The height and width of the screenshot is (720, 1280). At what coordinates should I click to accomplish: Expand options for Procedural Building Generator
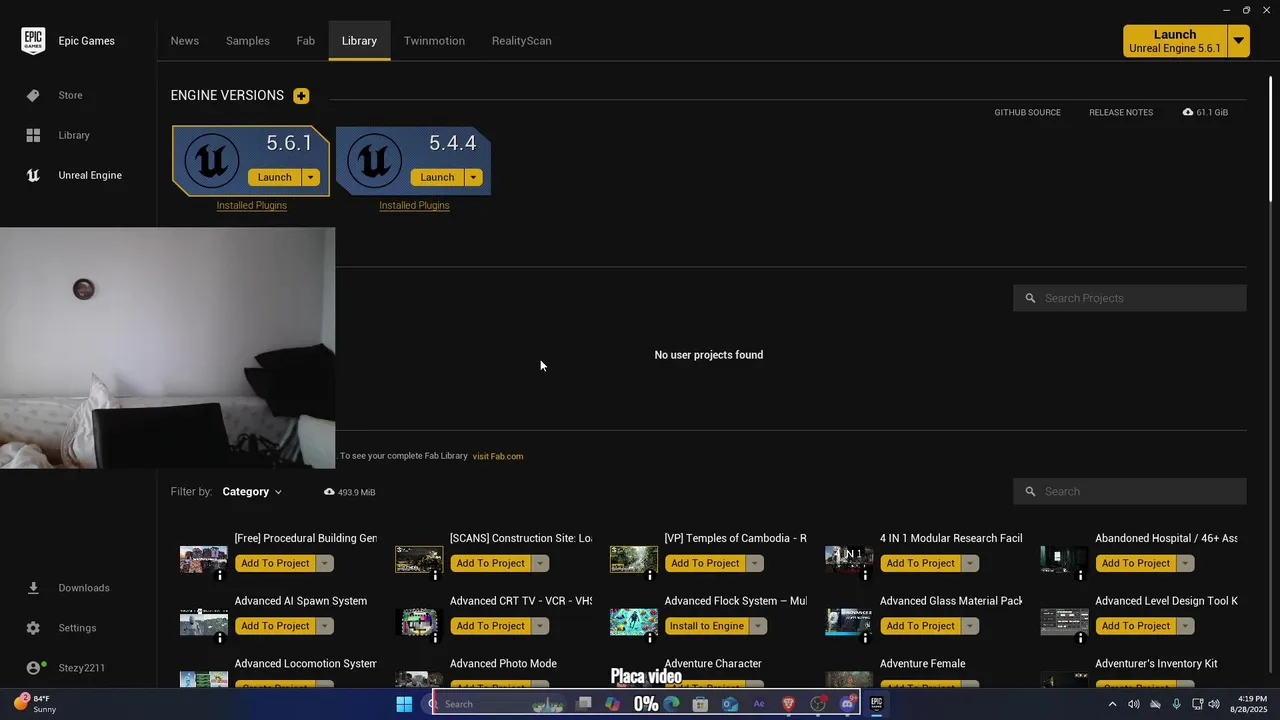[324, 563]
